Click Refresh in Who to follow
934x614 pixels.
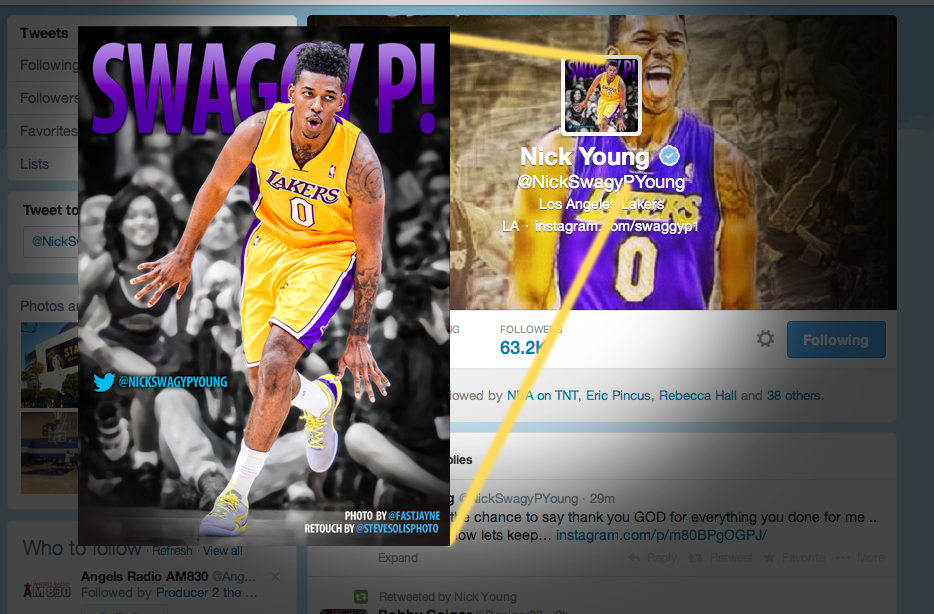(x=172, y=551)
